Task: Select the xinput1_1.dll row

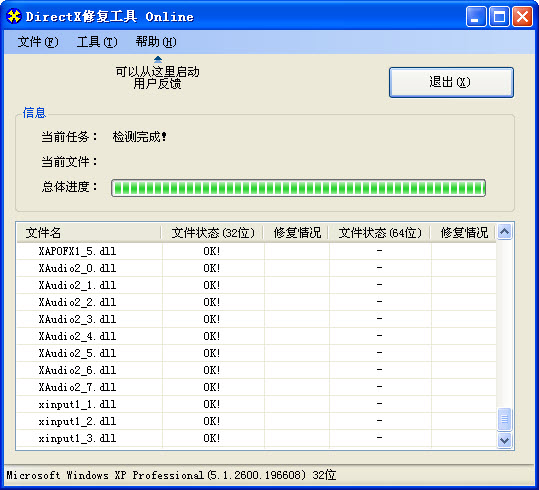Action: (256, 404)
